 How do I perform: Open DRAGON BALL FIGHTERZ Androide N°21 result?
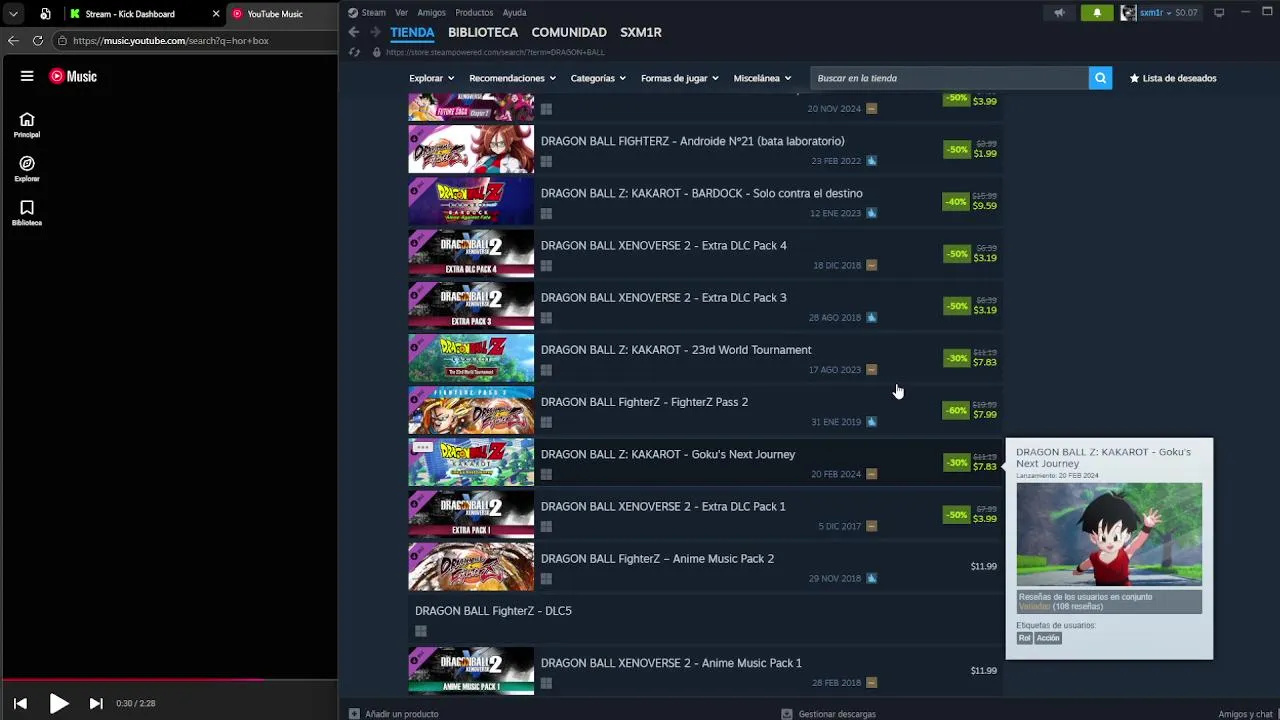click(x=705, y=150)
